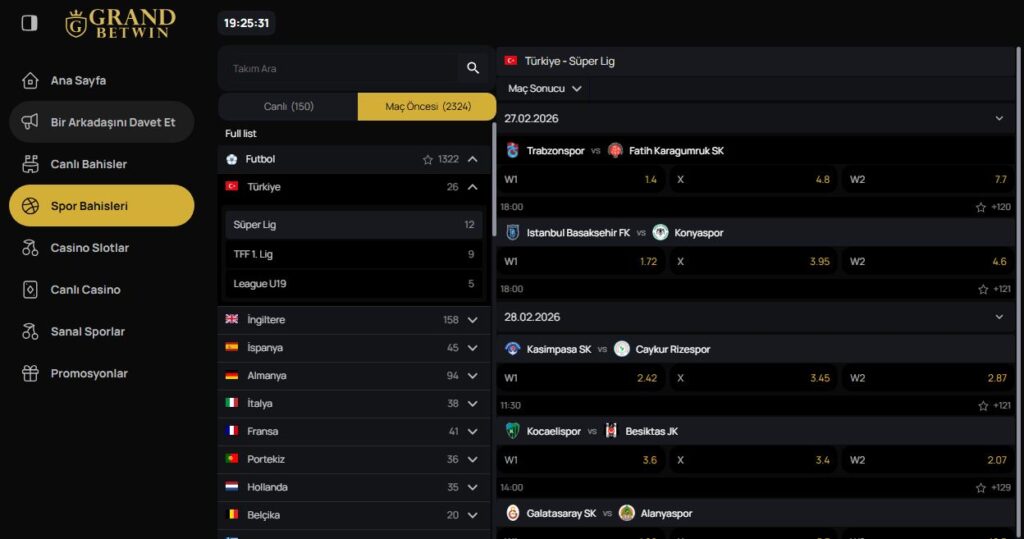The height and width of the screenshot is (539, 1024).
Task: Open Canlı Casino sidebar icon
Action: pos(30,290)
